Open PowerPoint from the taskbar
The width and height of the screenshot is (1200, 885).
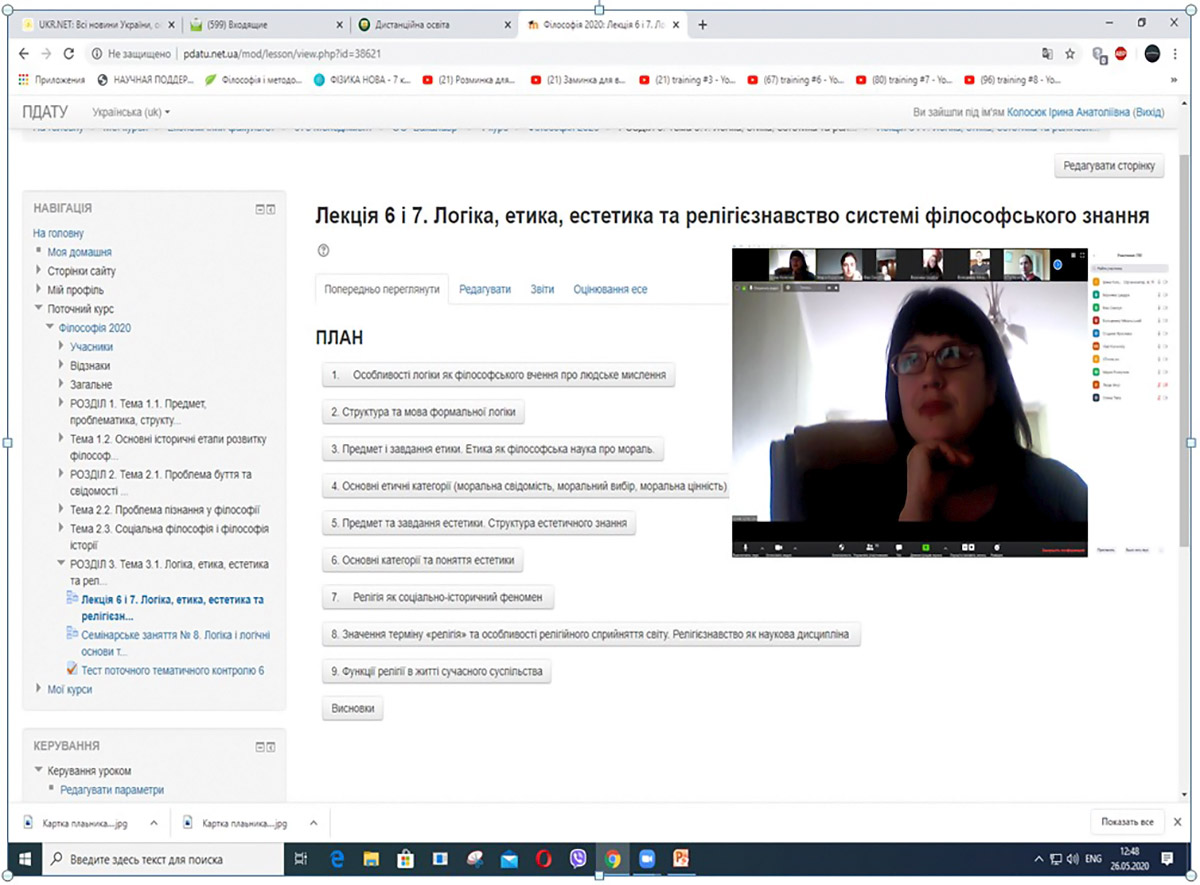tap(681, 858)
